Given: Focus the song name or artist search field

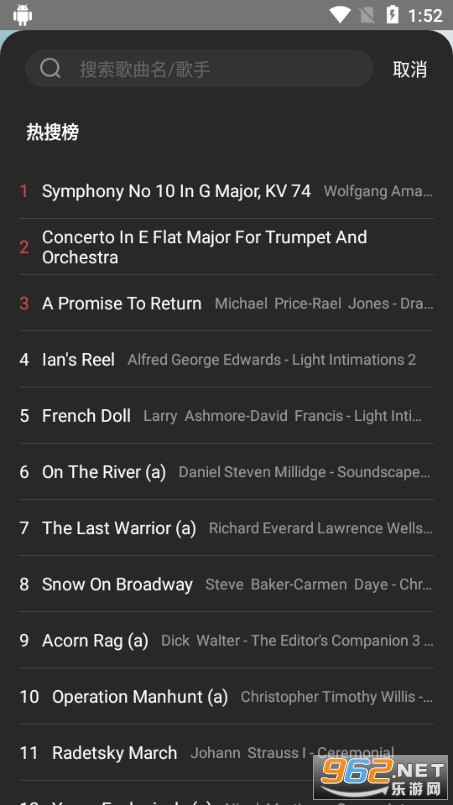Looking at the screenshot, I should (x=199, y=68).
